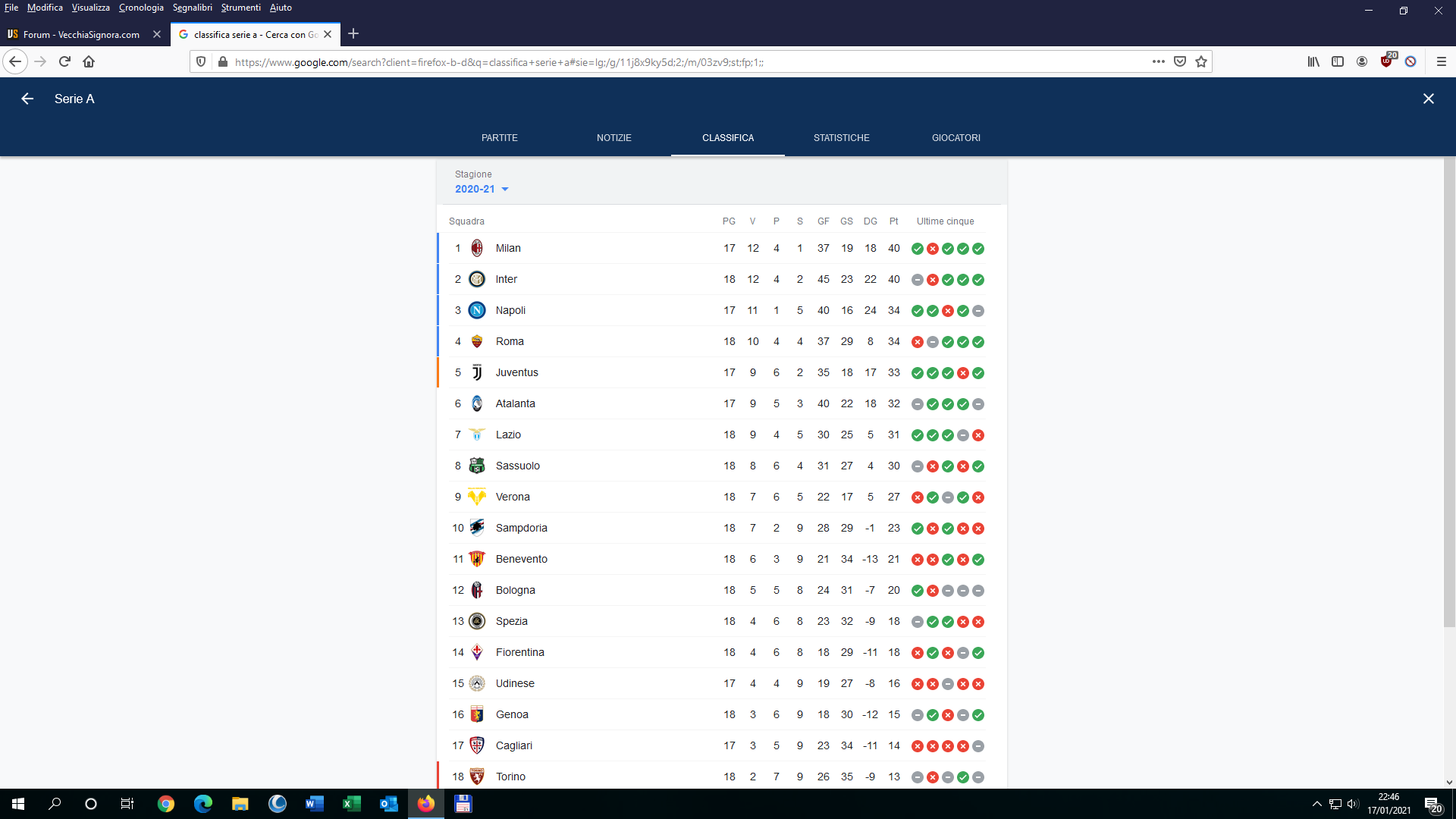Close the Serie A overlay panel
This screenshot has height=819, width=1456.
(x=1429, y=99)
